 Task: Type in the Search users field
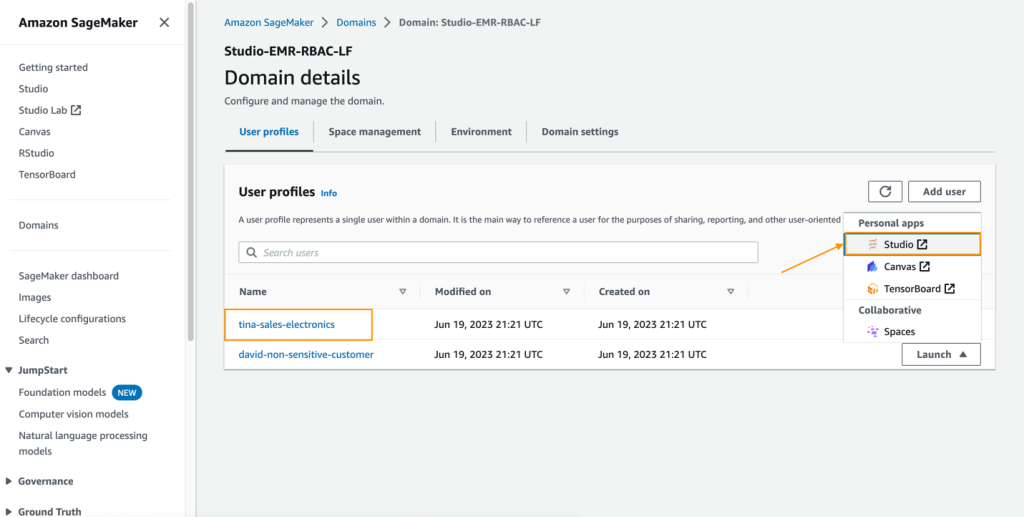click(x=500, y=253)
